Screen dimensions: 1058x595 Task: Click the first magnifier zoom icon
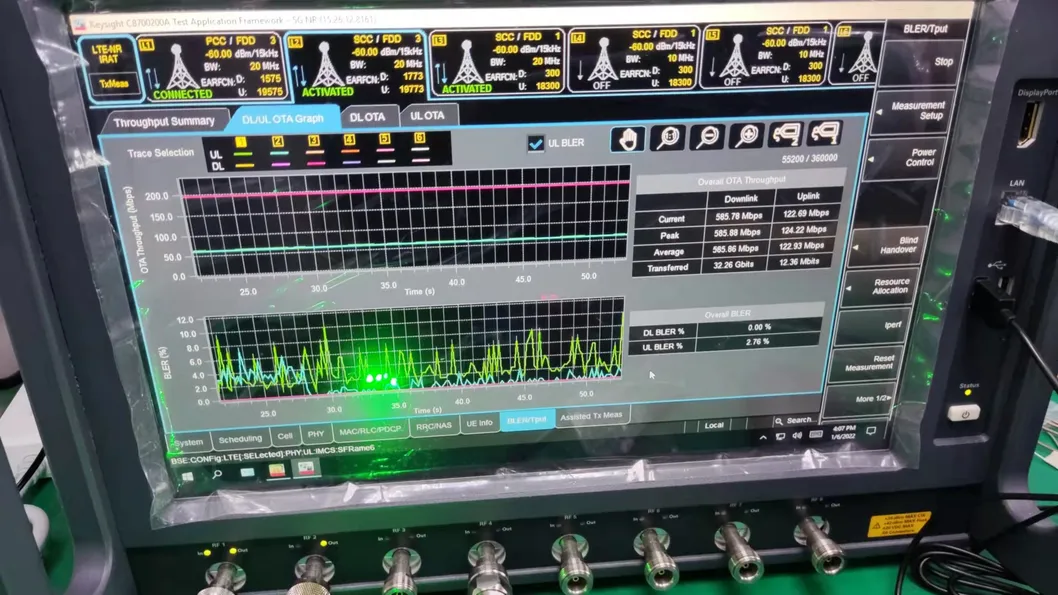[x=667, y=138]
